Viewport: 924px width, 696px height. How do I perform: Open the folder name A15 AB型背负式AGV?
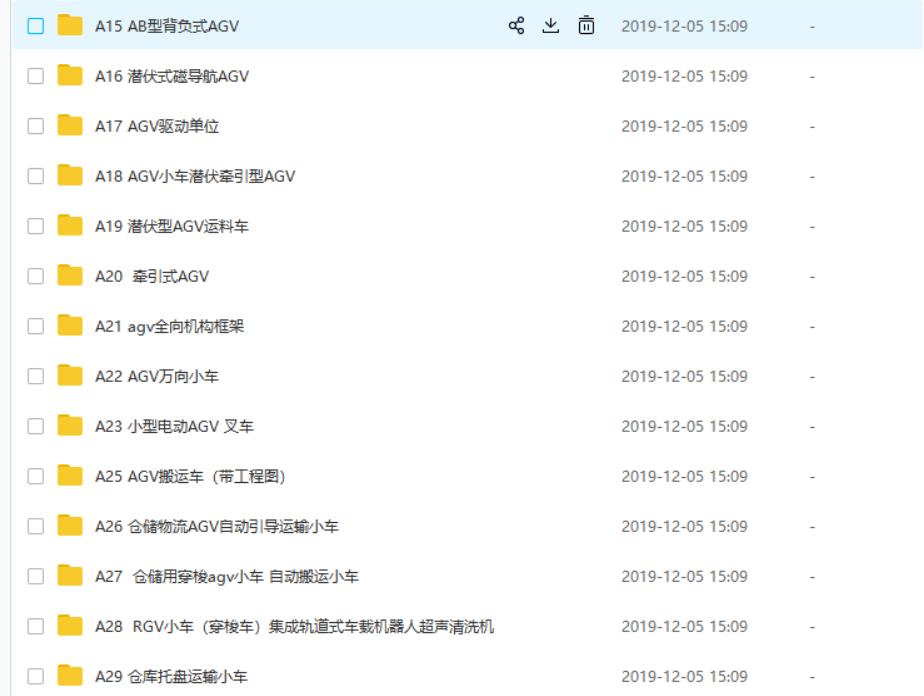tap(167, 26)
